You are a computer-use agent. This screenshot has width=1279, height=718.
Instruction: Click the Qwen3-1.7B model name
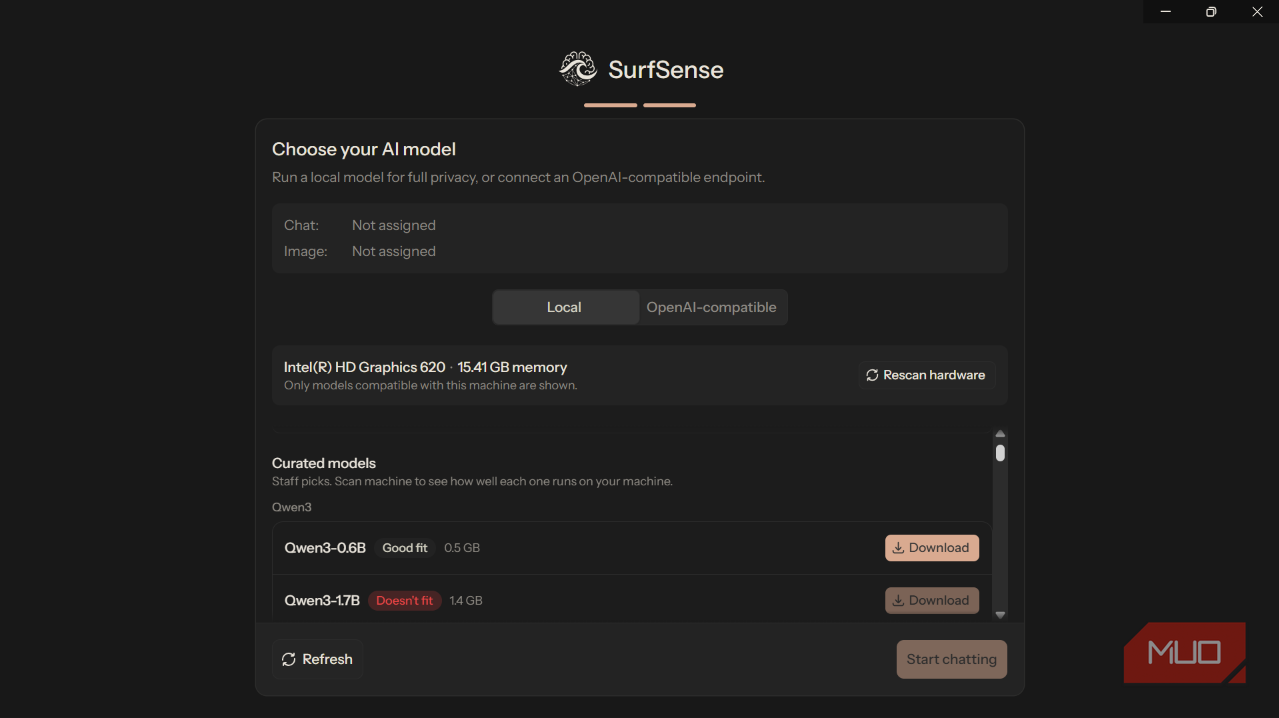(322, 600)
